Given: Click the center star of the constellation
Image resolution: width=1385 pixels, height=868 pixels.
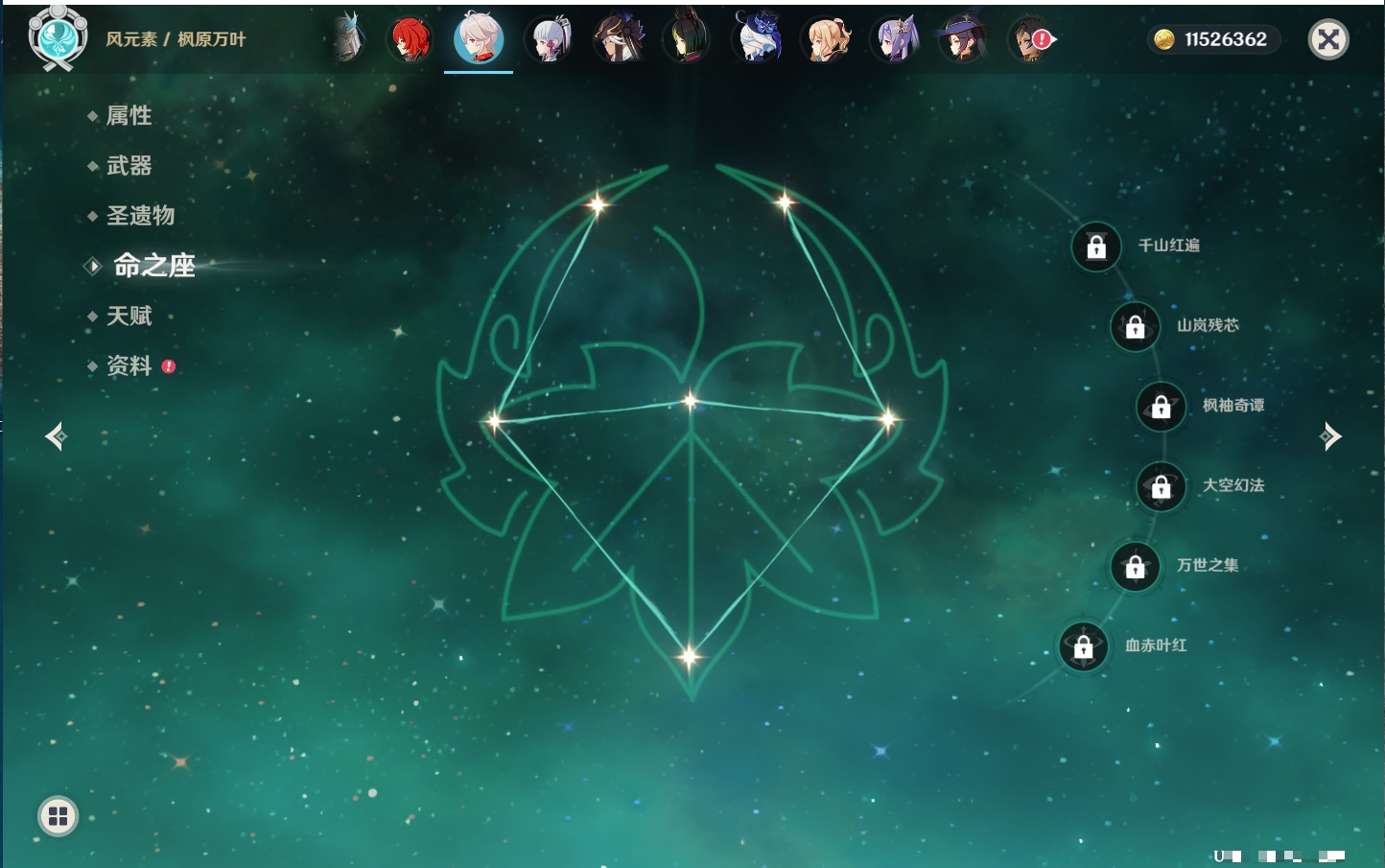Looking at the screenshot, I should [690, 401].
